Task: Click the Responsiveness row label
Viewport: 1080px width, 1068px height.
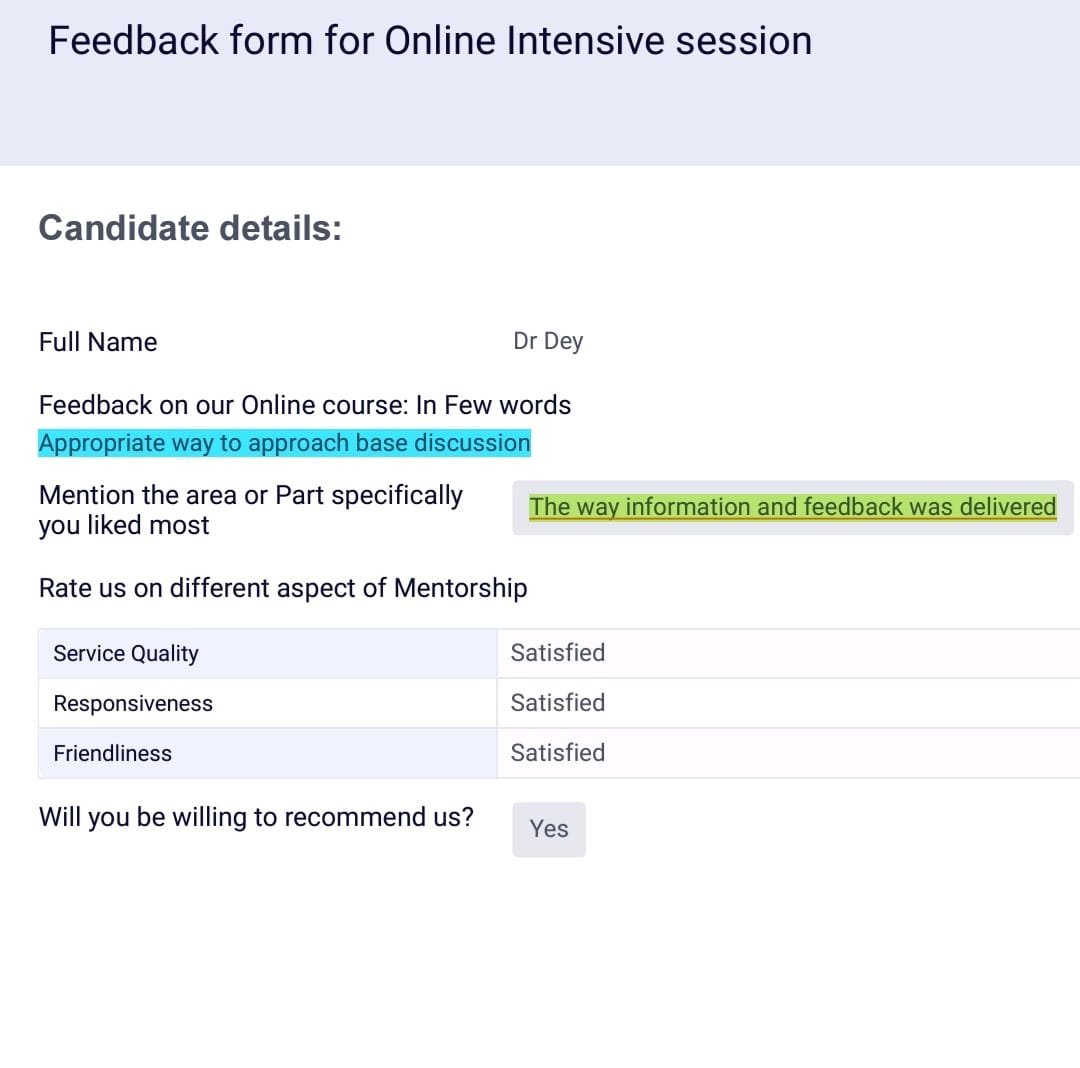Action: (x=133, y=703)
